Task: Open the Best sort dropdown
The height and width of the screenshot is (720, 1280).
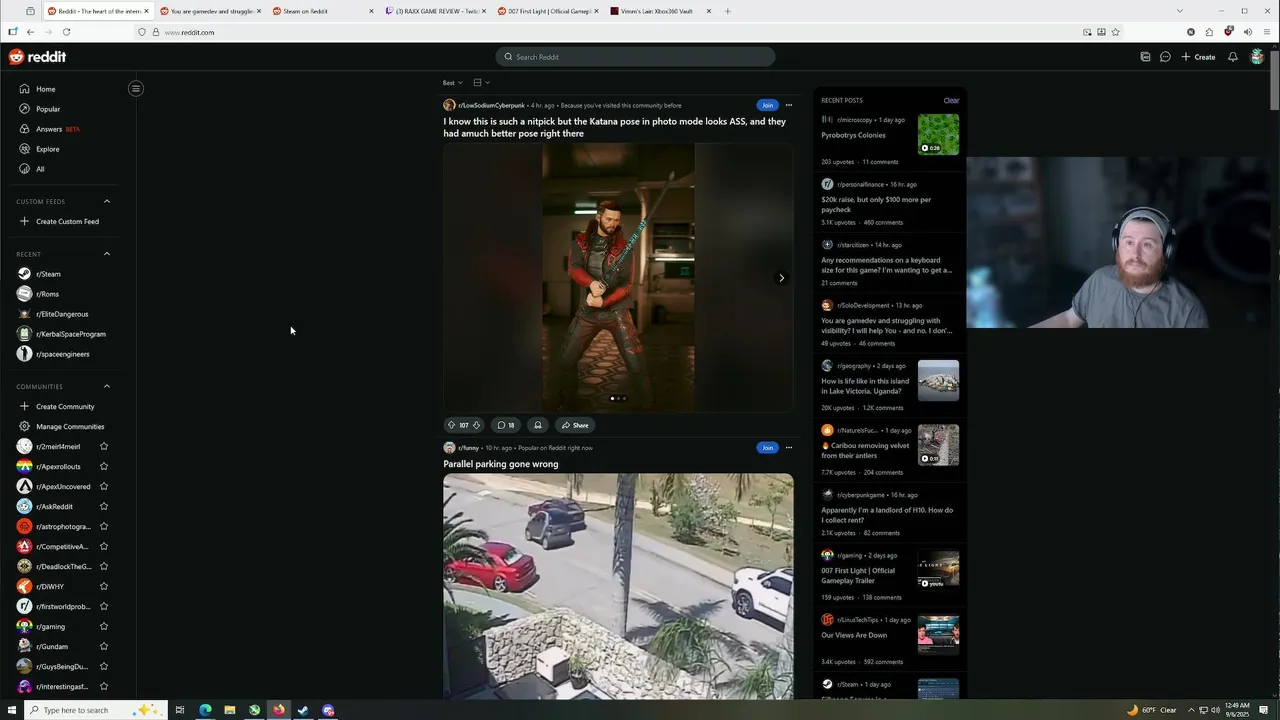Action: (453, 83)
